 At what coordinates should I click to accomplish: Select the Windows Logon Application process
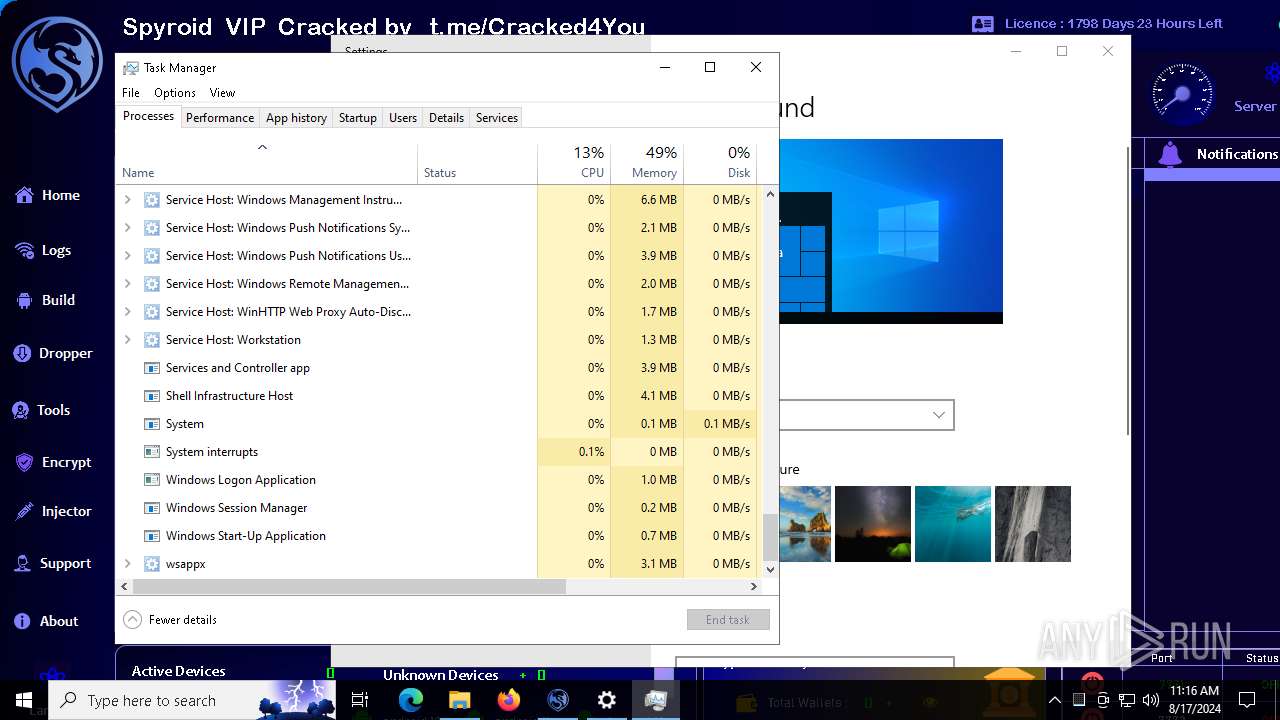tap(438, 480)
